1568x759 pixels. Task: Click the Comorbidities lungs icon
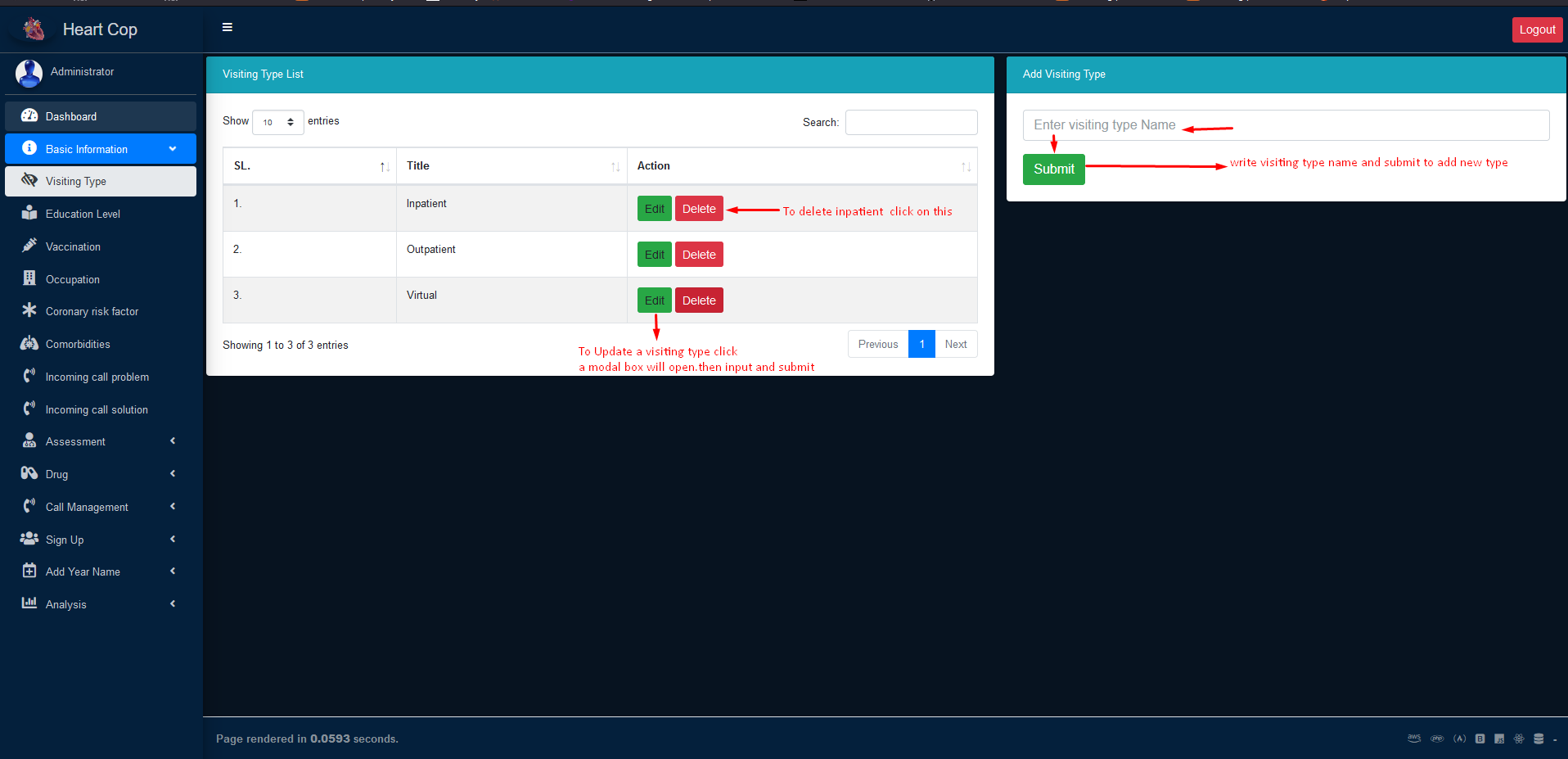coord(29,343)
